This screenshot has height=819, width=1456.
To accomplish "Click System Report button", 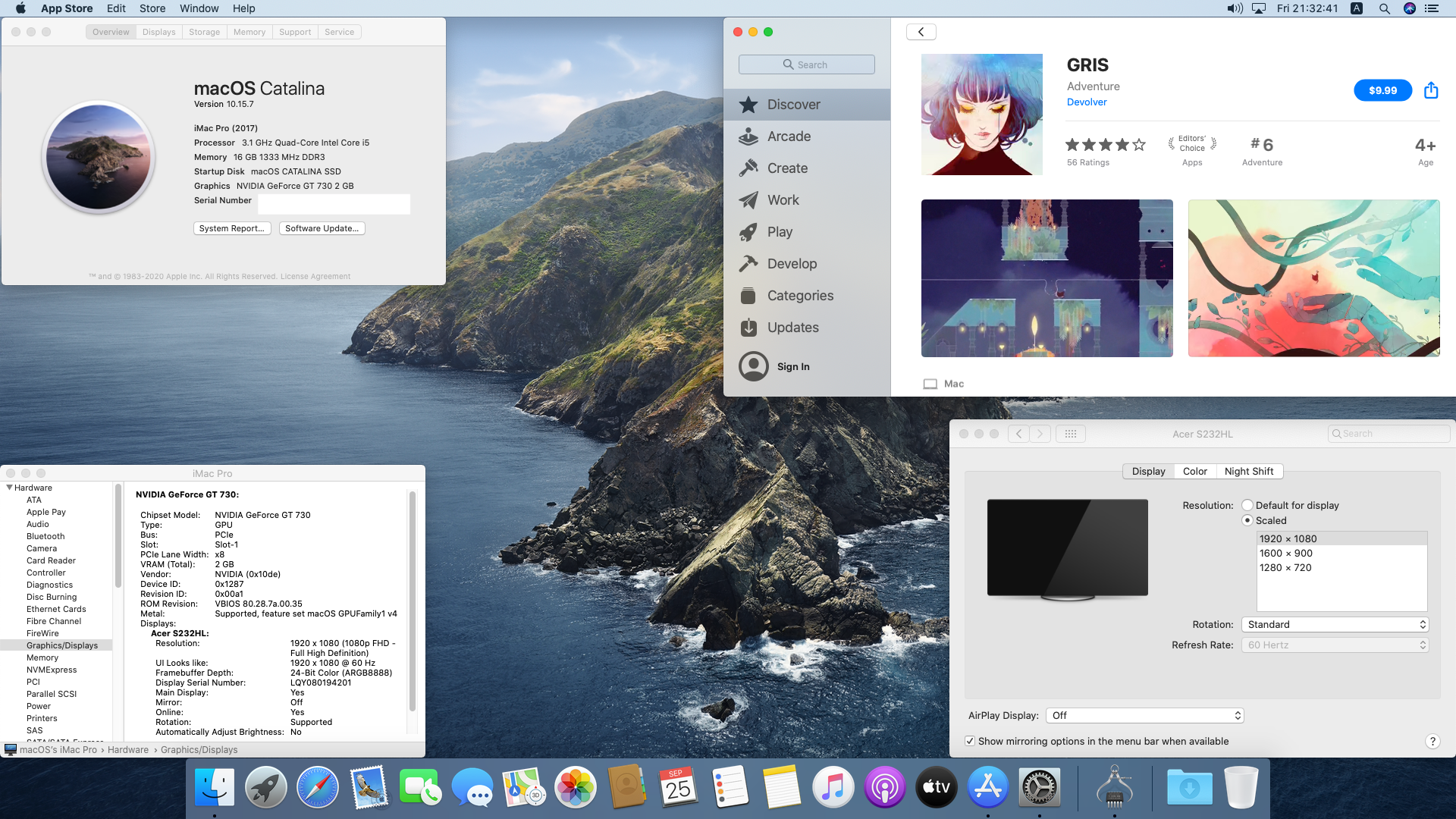I will pyautogui.click(x=231, y=228).
